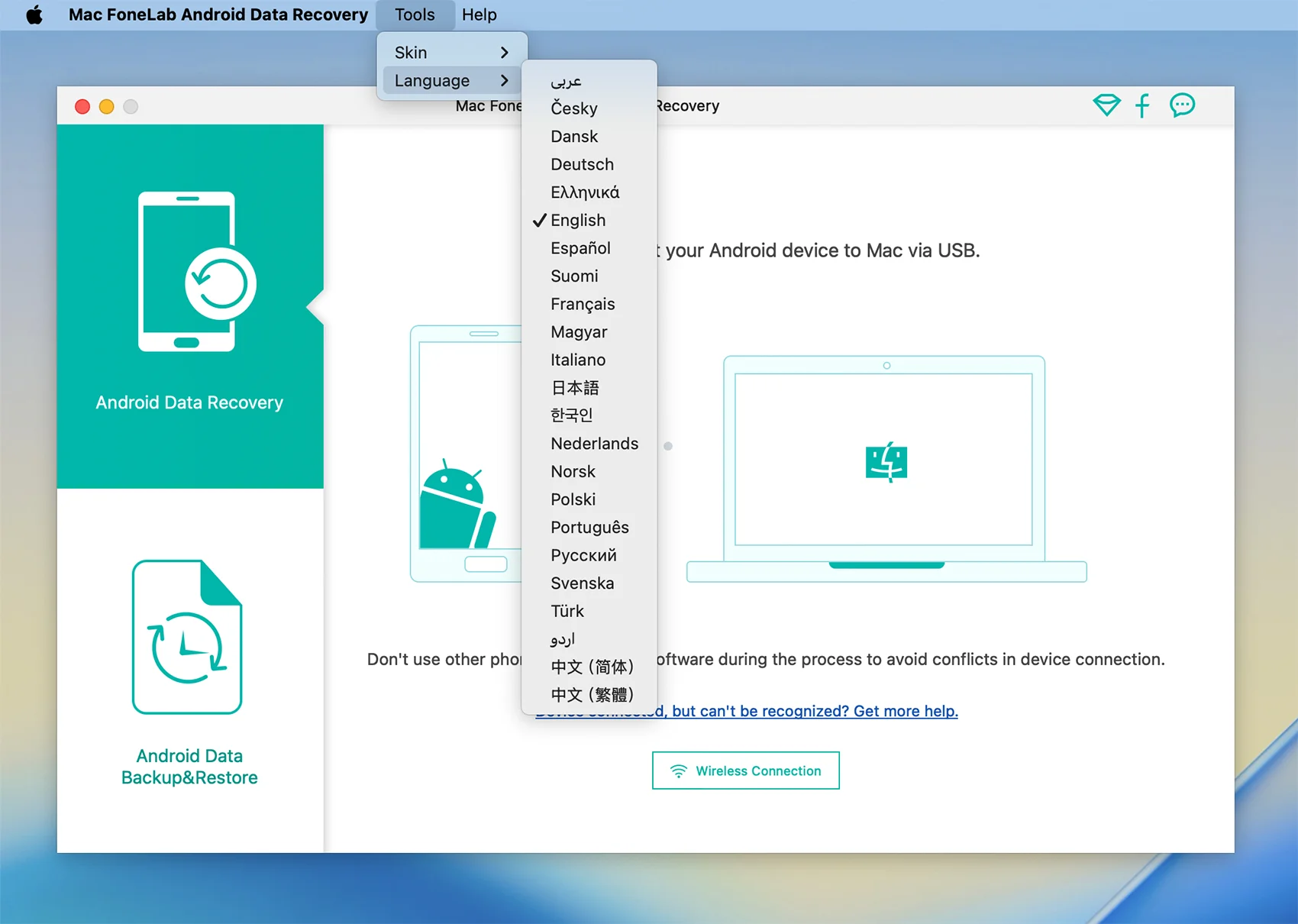Click the diamond premium icon in title bar
This screenshot has height=924, width=1298.
pyautogui.click(x=1106, y=105)
